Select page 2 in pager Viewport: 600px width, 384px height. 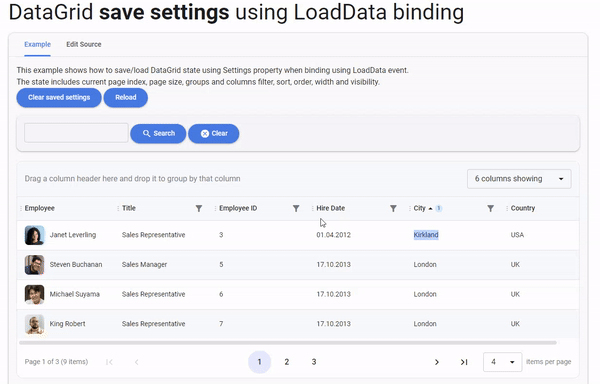(x=287, y=362)
